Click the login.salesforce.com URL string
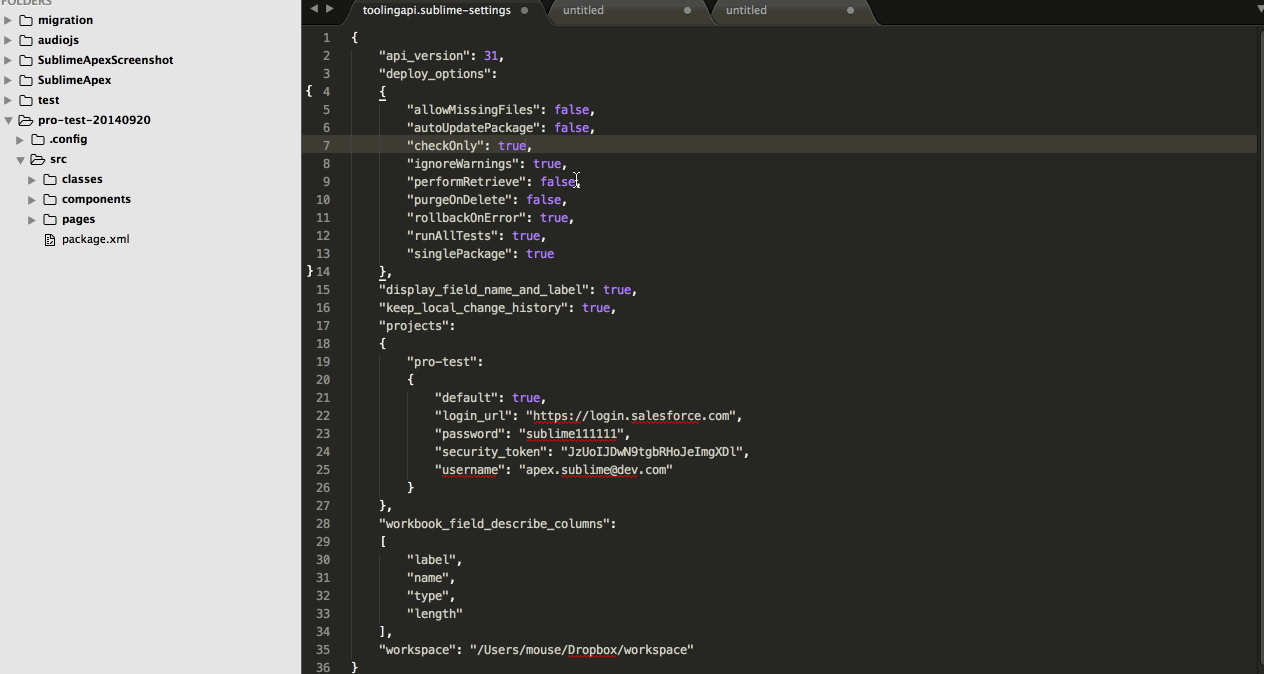 tap(633, 416)
